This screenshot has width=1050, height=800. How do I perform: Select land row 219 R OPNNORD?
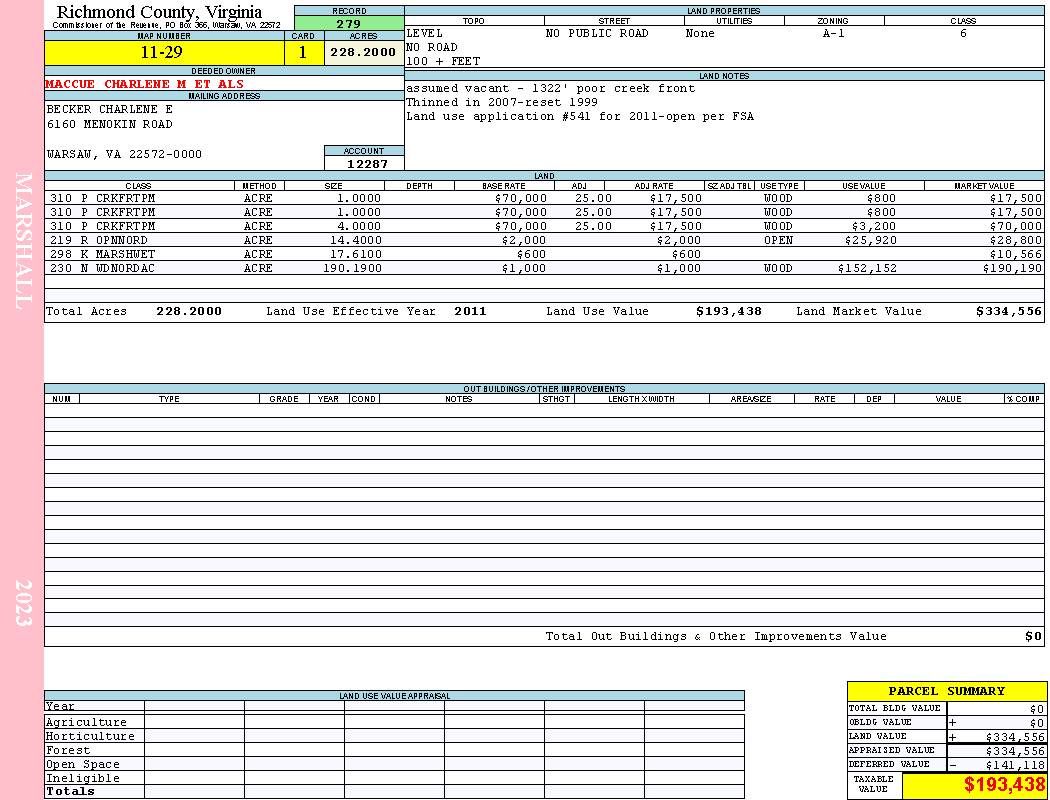click(544, 240)
